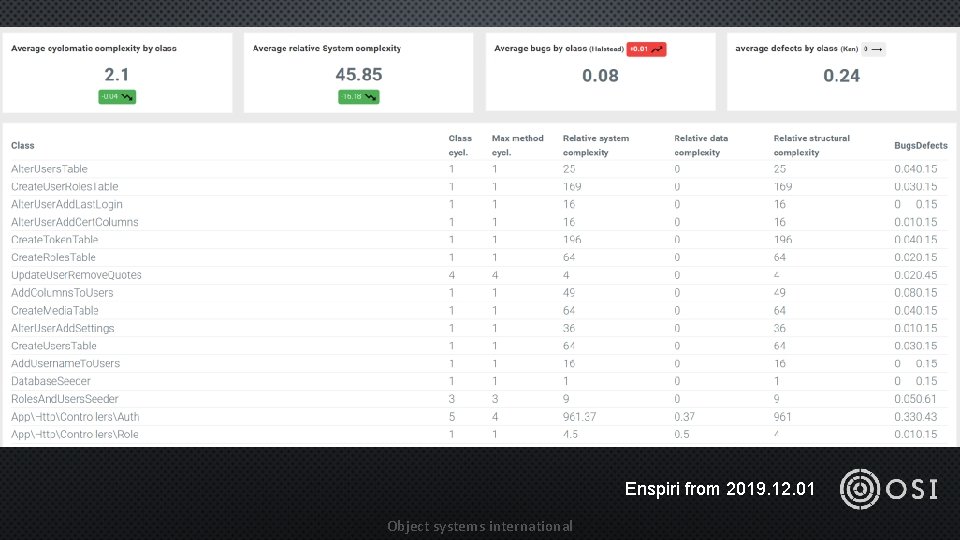The image size is (960, 540).
Task: Click the 0.330.43 cell in Controllers\Auth row
Action: click(x=915, y=417)
